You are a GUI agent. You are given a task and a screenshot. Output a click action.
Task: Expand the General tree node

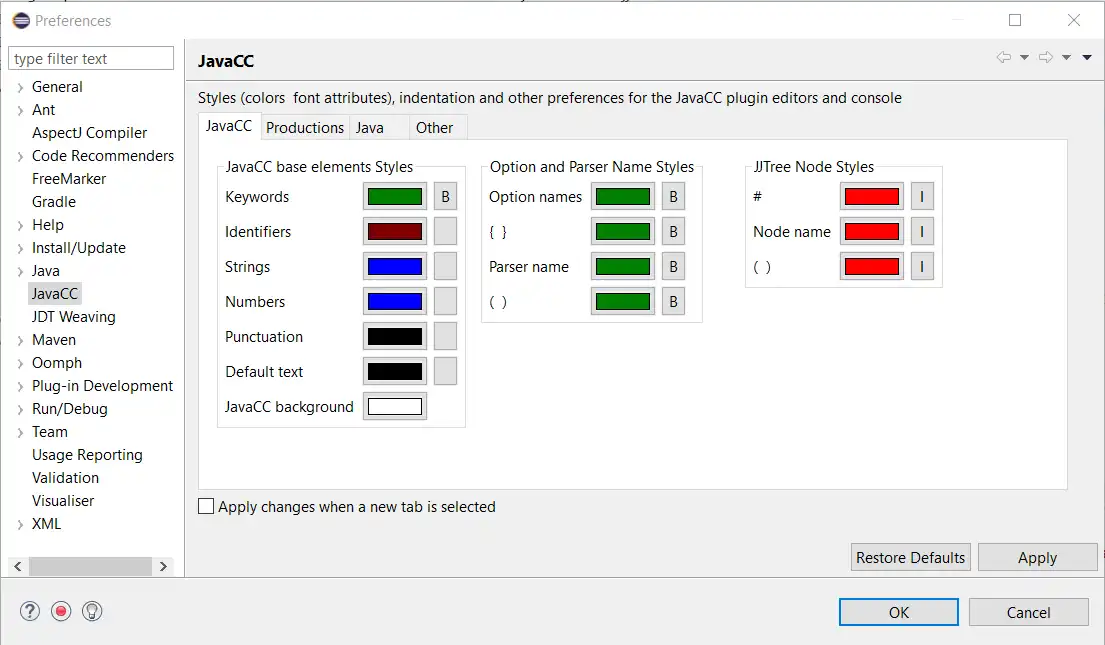tap(20, 88)
